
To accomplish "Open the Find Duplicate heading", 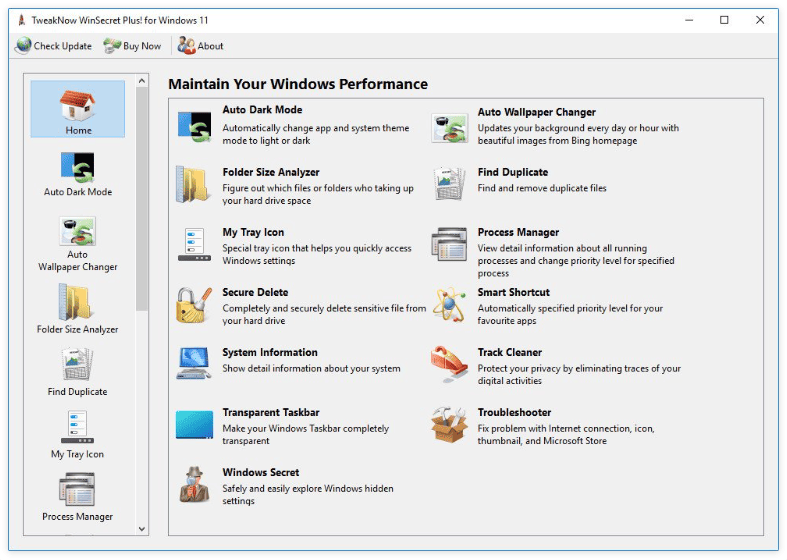I will click(513, 172).
